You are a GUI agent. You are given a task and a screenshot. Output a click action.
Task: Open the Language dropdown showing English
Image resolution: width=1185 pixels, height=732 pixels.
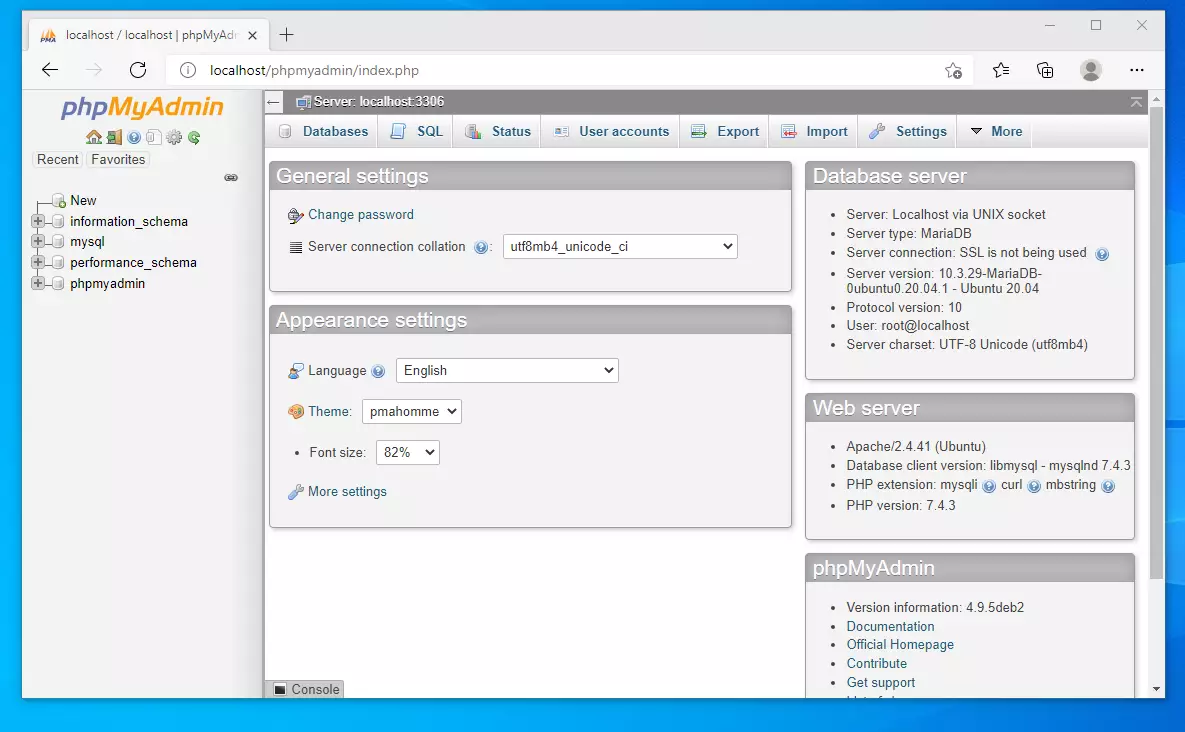(x=507, y=370)
